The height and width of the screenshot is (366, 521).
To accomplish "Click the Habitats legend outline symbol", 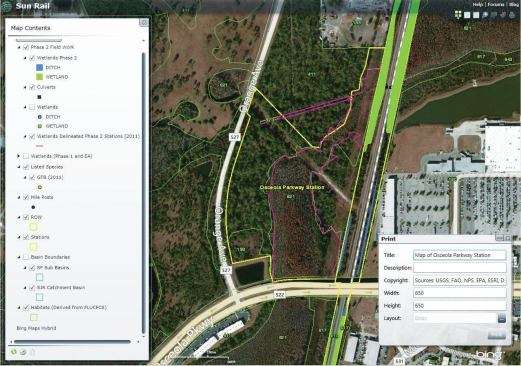I will [33, 317].
